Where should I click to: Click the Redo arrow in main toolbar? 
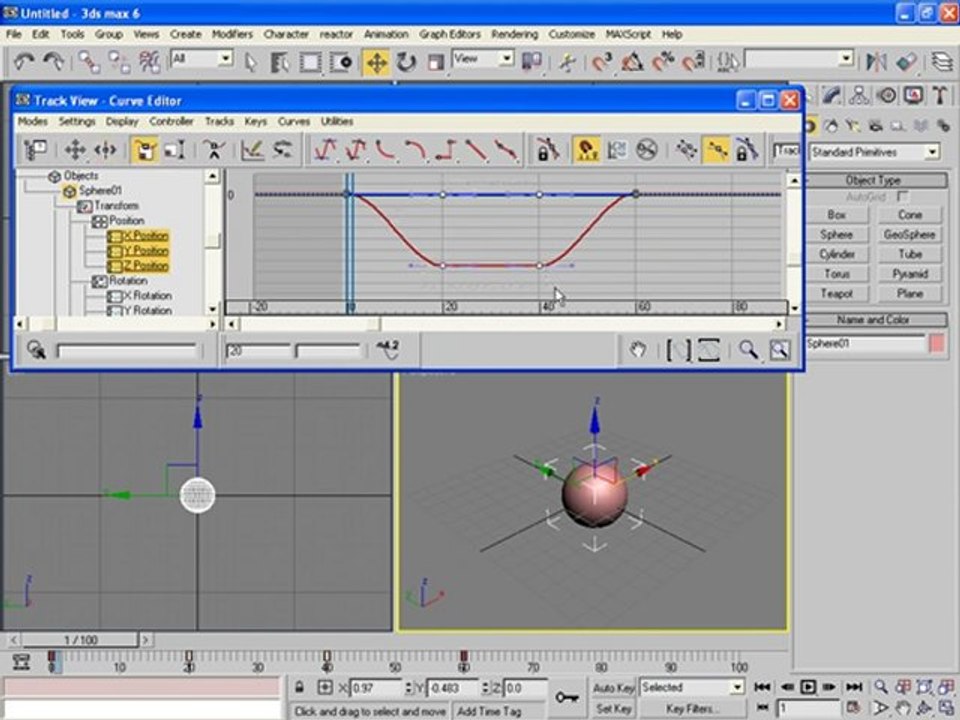tap(54, 61)
